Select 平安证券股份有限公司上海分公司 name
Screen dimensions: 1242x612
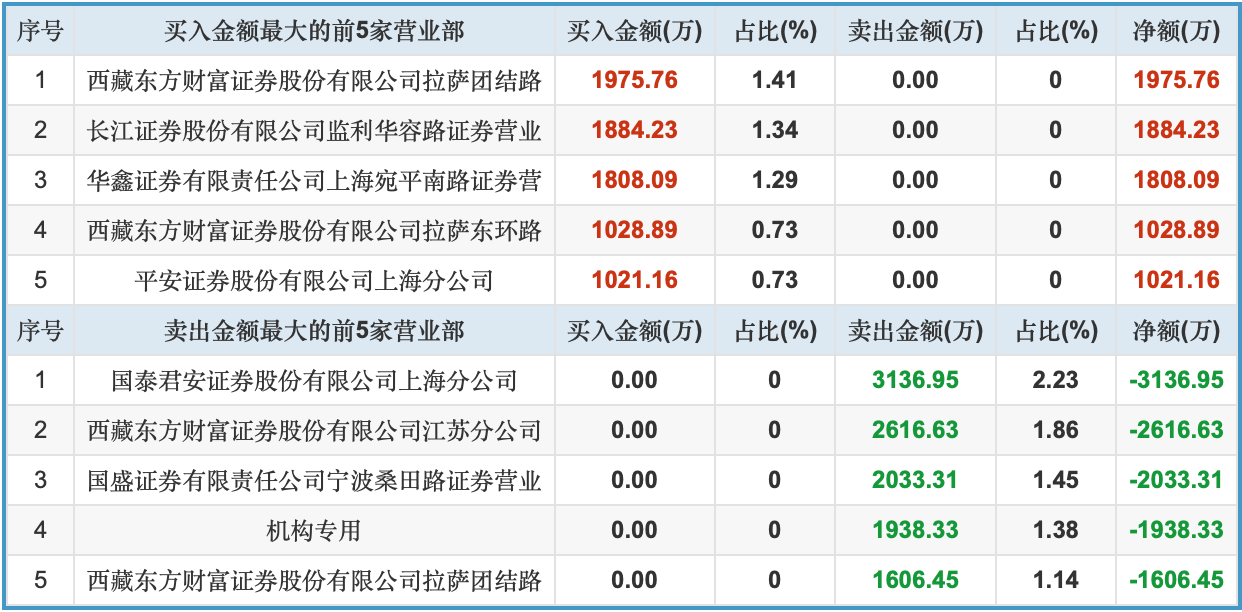[314, 280]
